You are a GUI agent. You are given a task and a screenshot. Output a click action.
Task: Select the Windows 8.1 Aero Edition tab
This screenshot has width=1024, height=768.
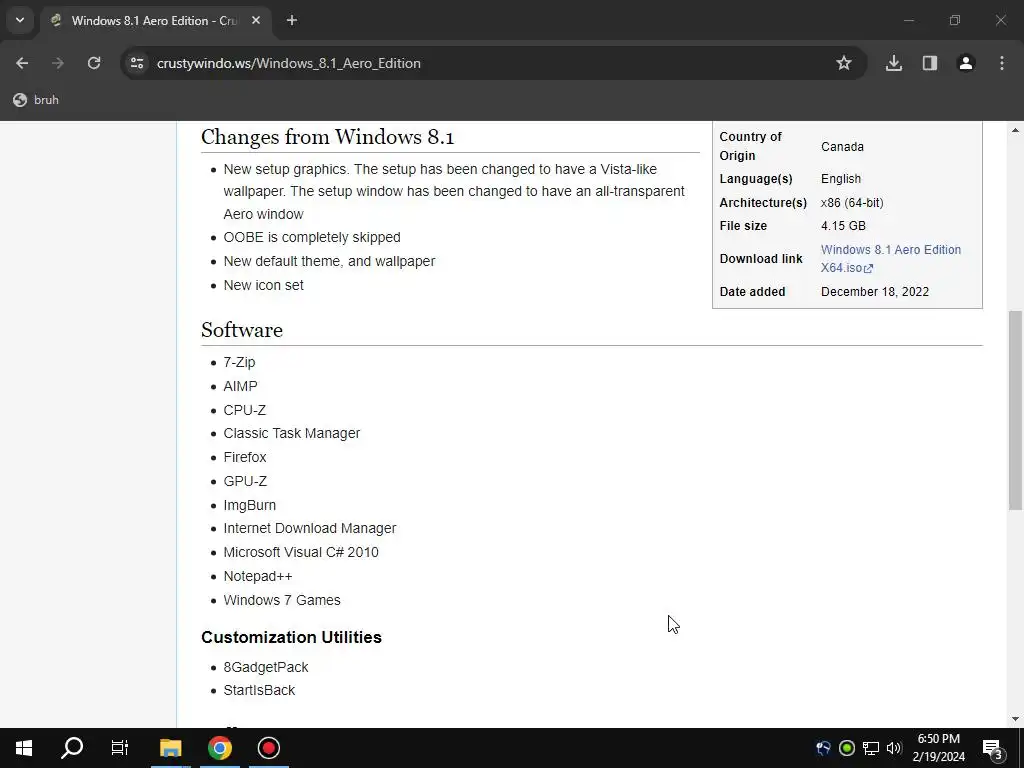pos(154,21)
